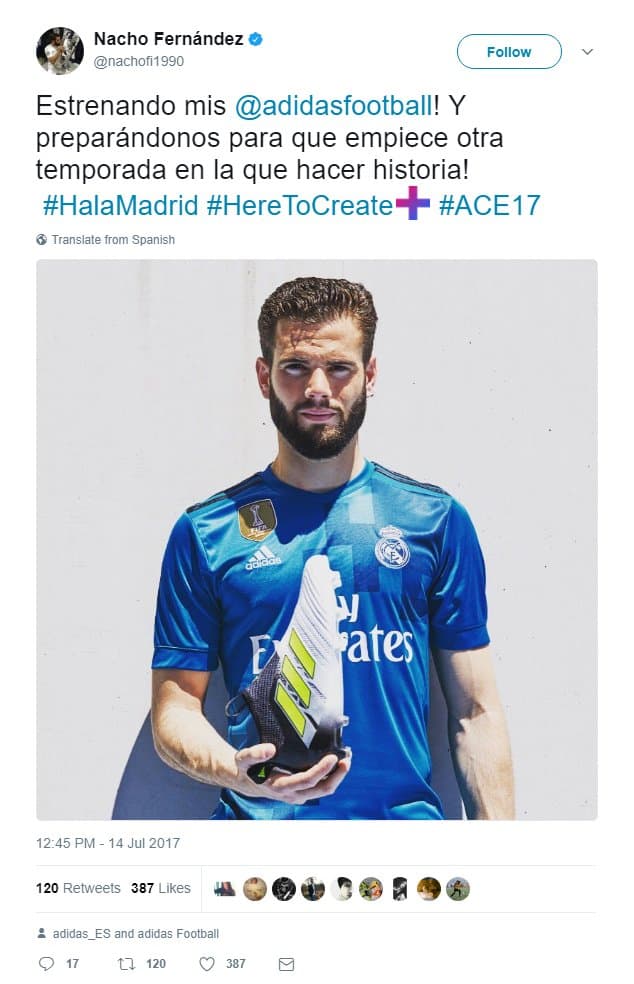The image size is (634, 984).
Task: Click the tagged people person icon
Action: click(x=41, y=933)
